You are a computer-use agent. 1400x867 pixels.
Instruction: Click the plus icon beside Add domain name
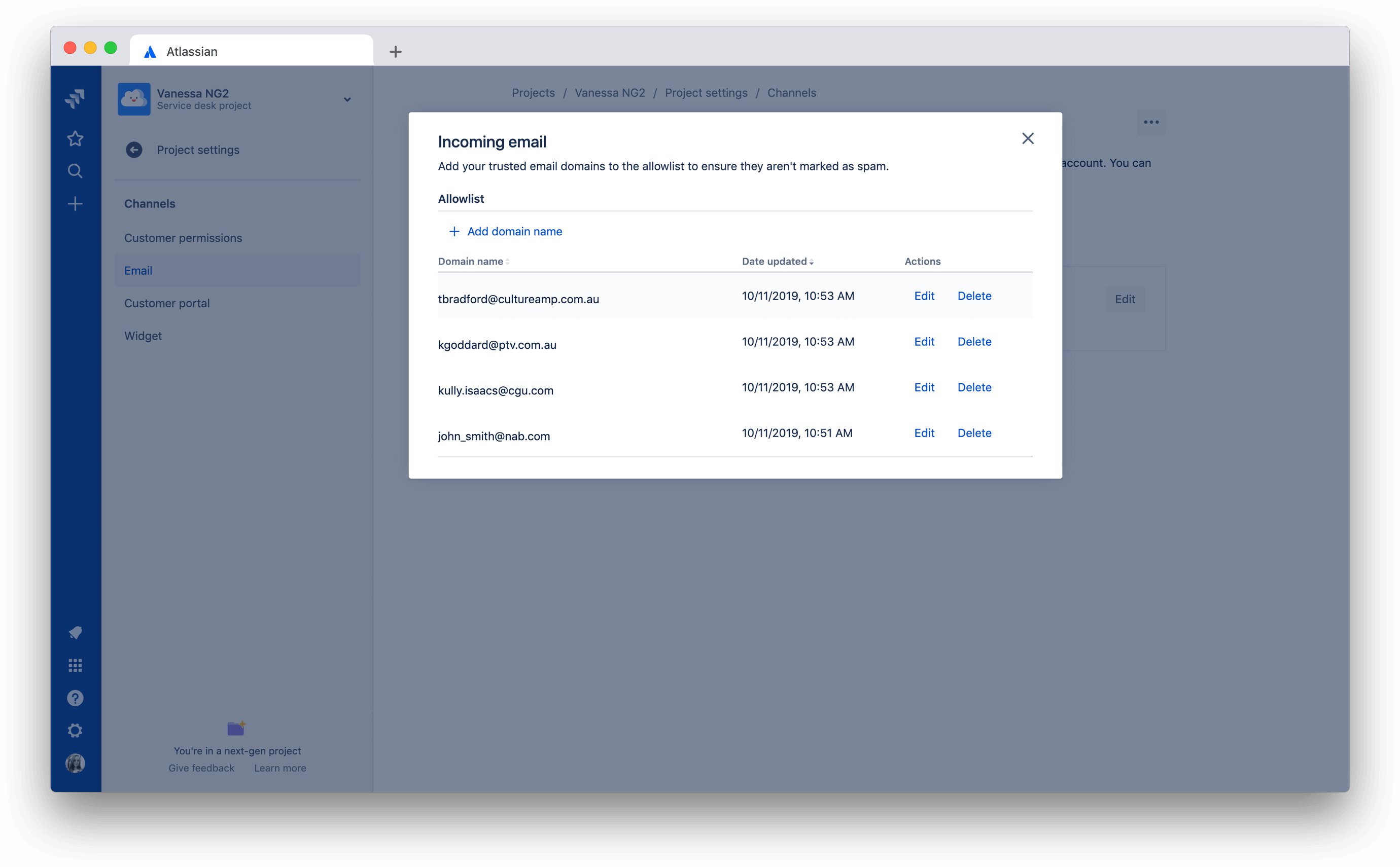(454, 231)
